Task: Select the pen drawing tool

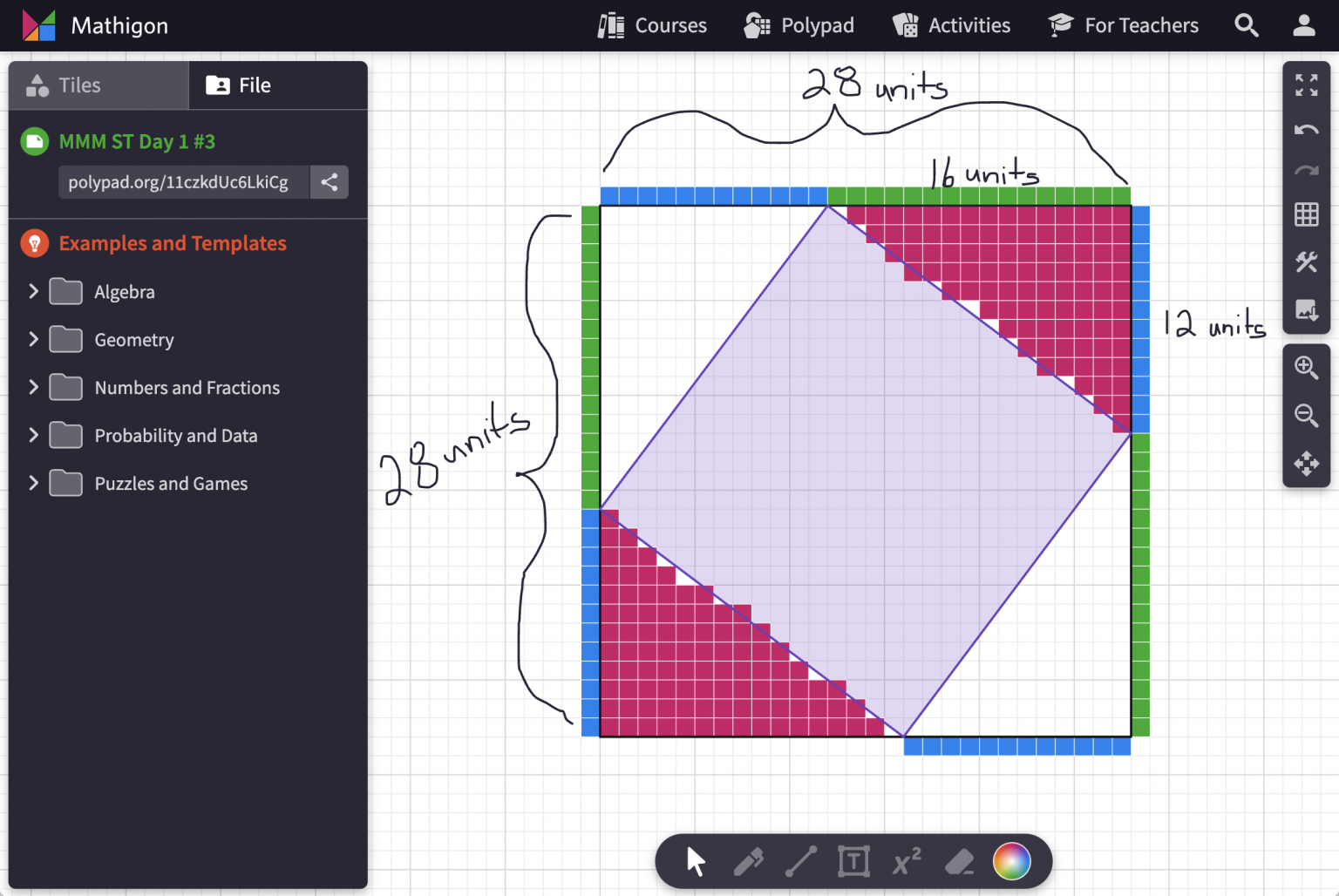Action: [750, 861]
